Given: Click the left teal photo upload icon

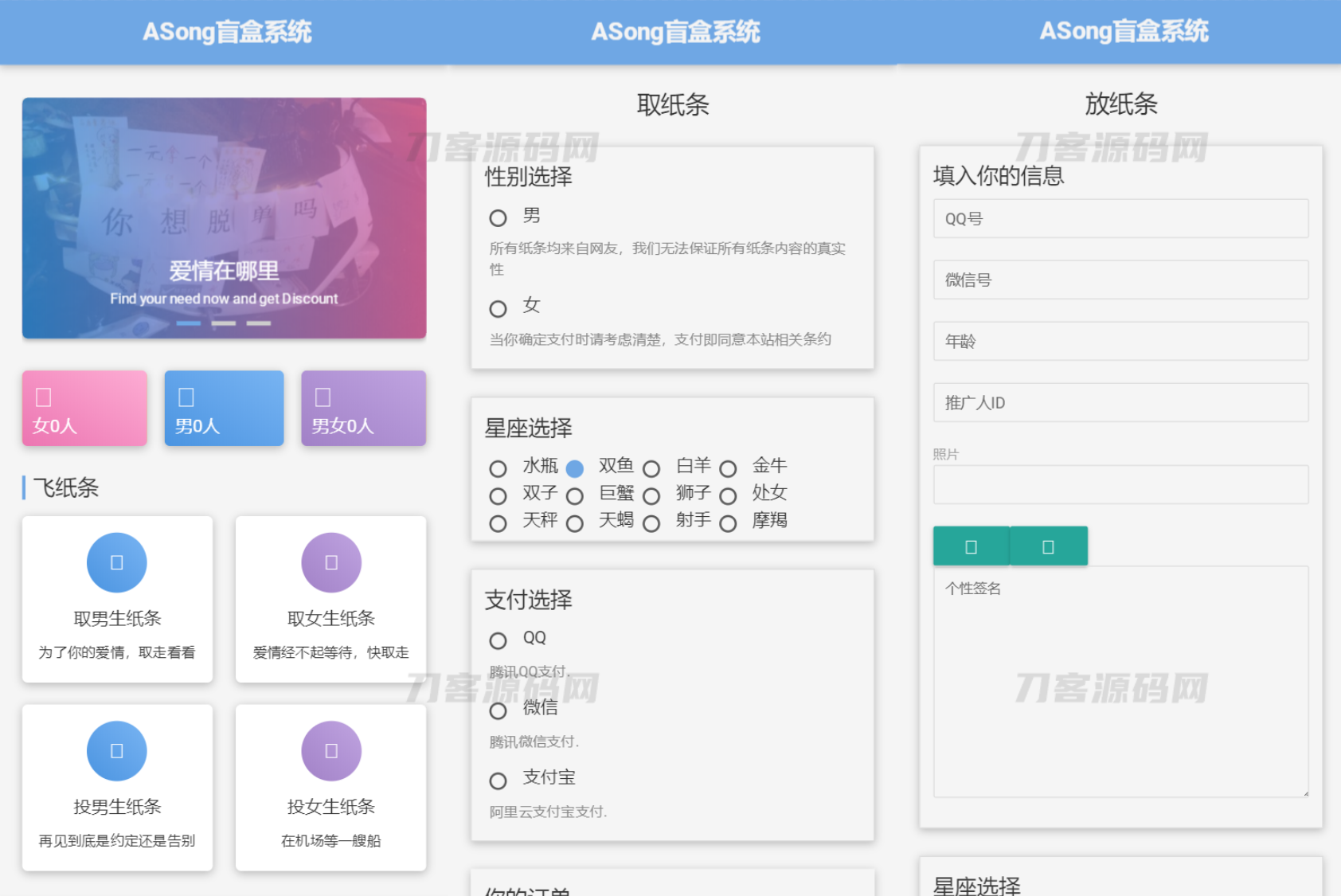Looking at the screenshot, I should point(971,546).
